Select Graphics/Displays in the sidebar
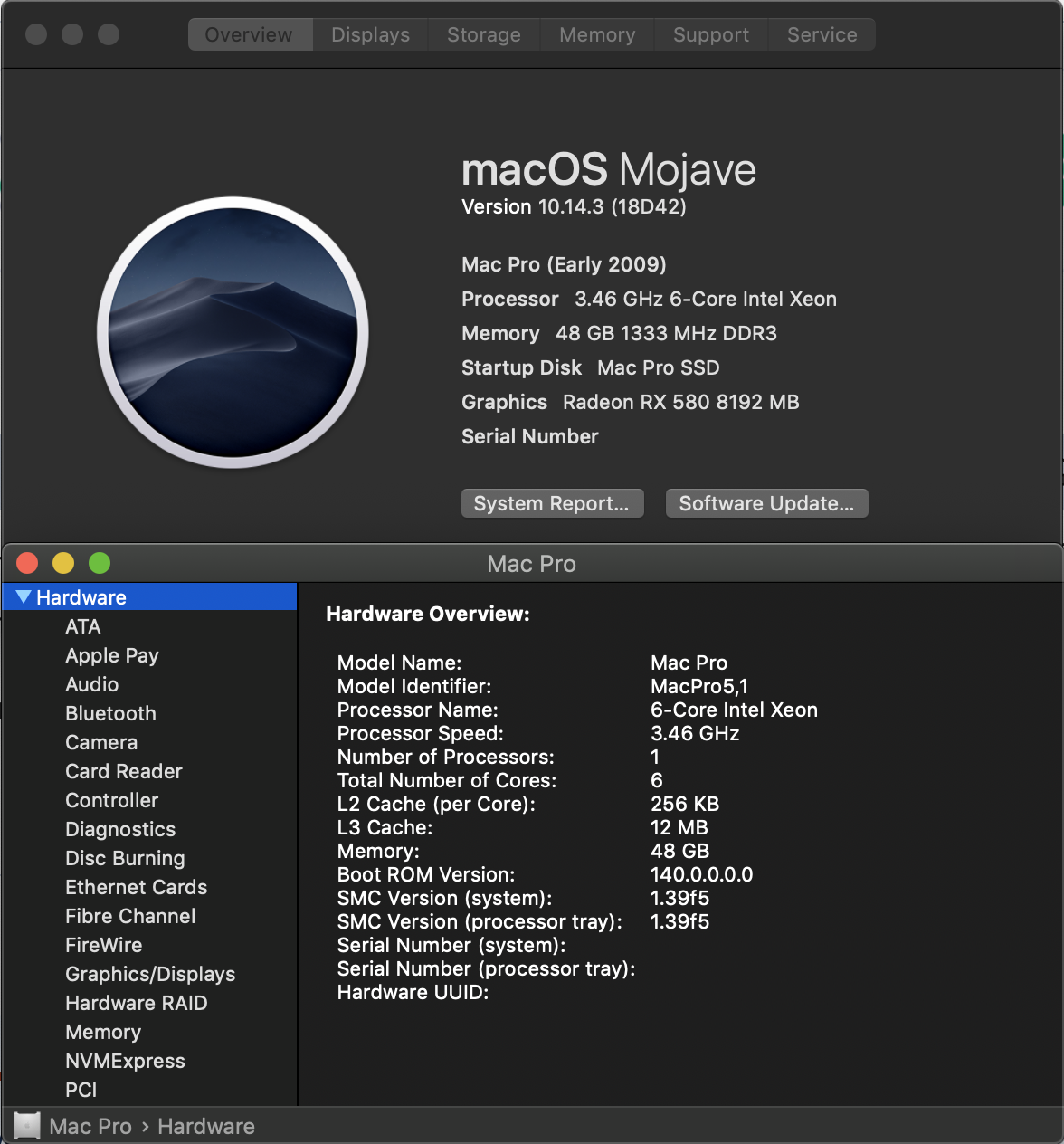This screenshot has height=1144, width=1064. 150,974
